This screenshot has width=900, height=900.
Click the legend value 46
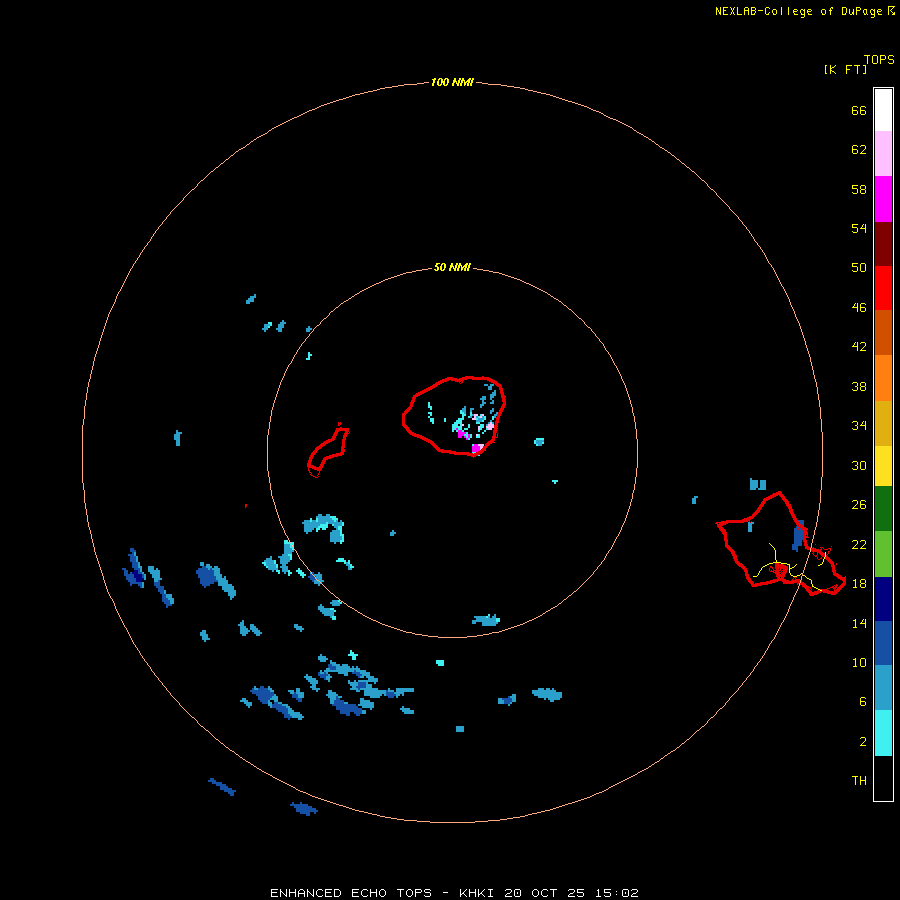pos(859,307)
